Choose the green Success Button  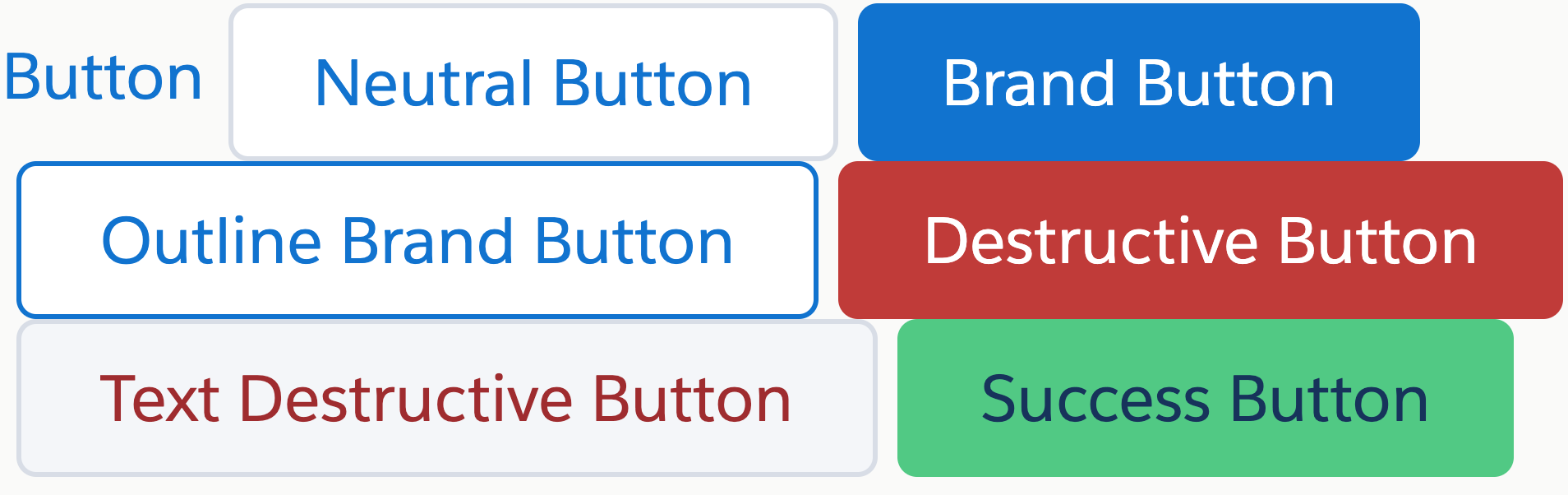pos(1206,398)
